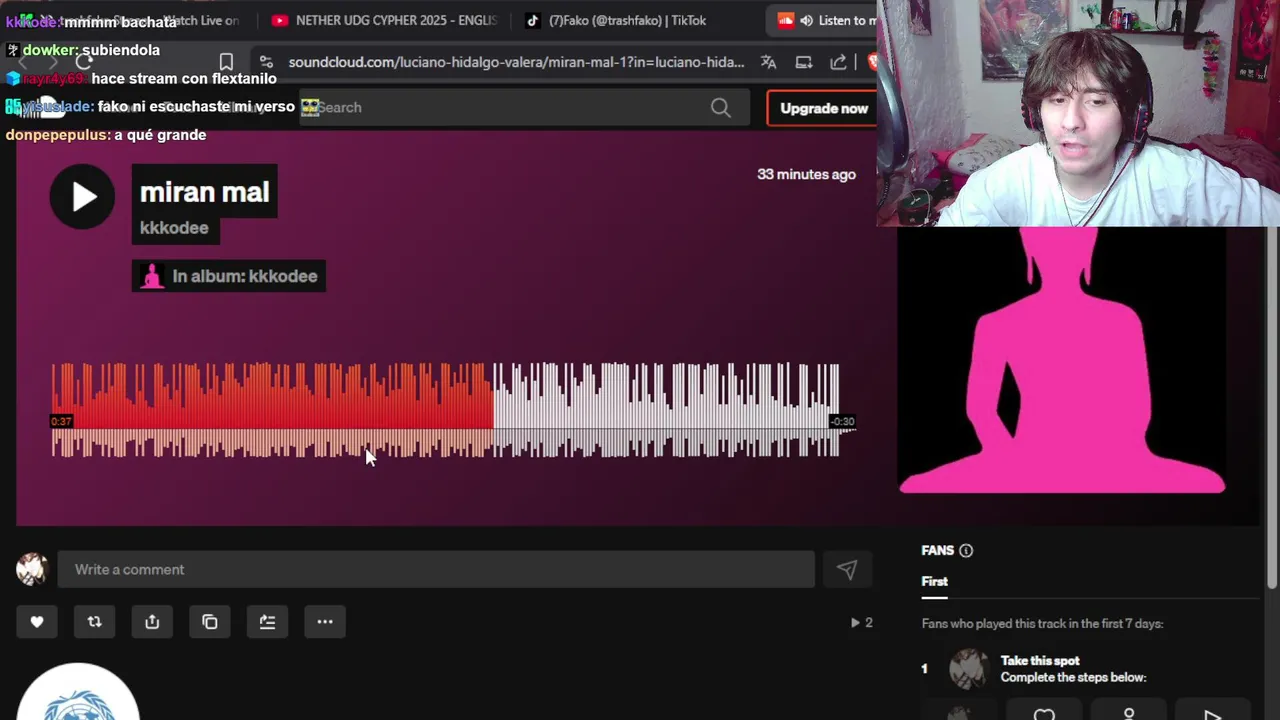Click the Write a comment field
This screenshot has height=720, width=1280.
pyautogui.click(x=436, y=569)
